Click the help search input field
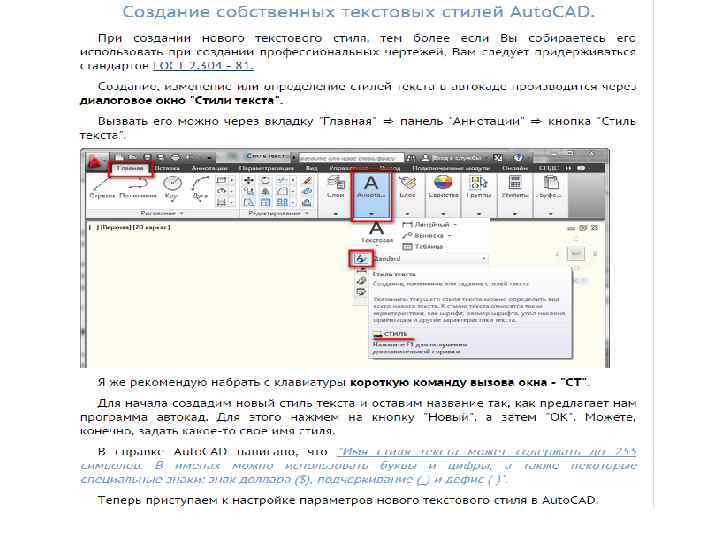The image size is (720, 540). [x=351, y=158]
